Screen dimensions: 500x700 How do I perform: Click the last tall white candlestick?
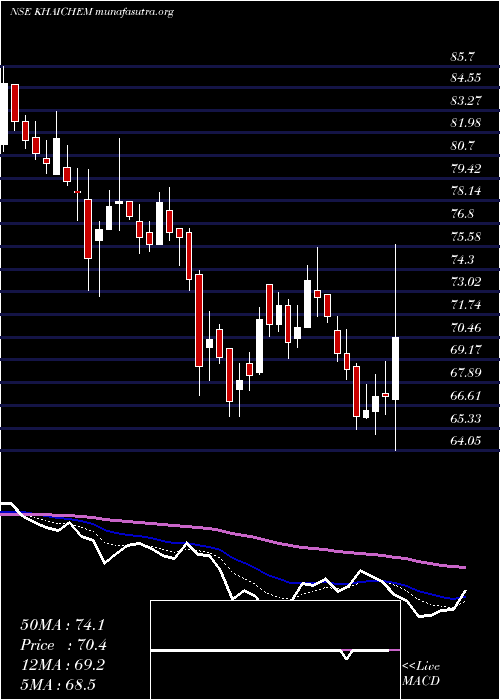point(396,368)
